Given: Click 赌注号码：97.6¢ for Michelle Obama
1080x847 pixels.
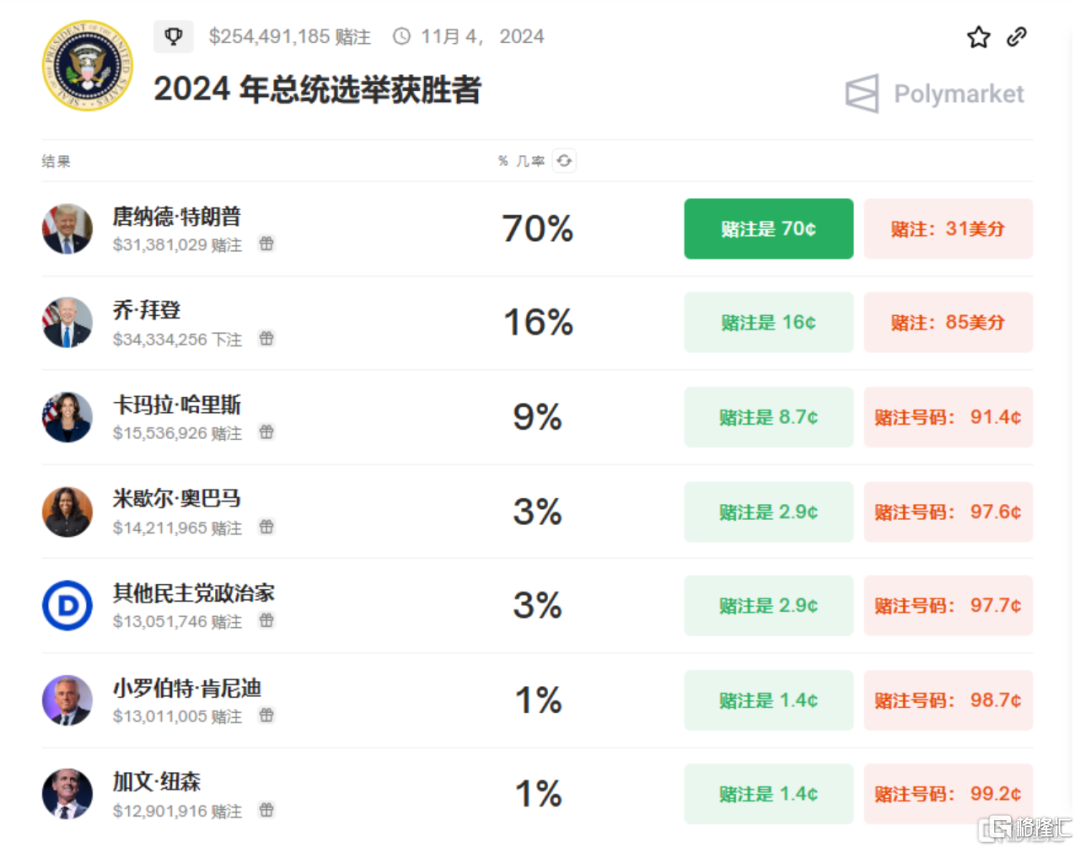Looking at the screenshot, I should 948,512.
